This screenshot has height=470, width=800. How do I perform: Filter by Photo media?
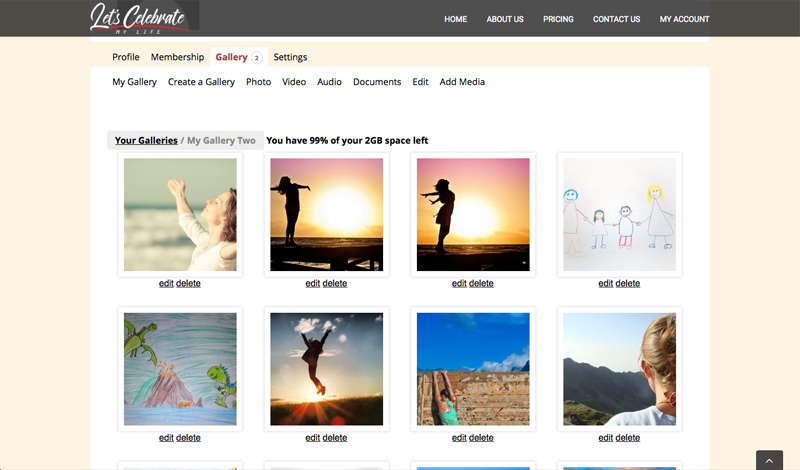258,82
